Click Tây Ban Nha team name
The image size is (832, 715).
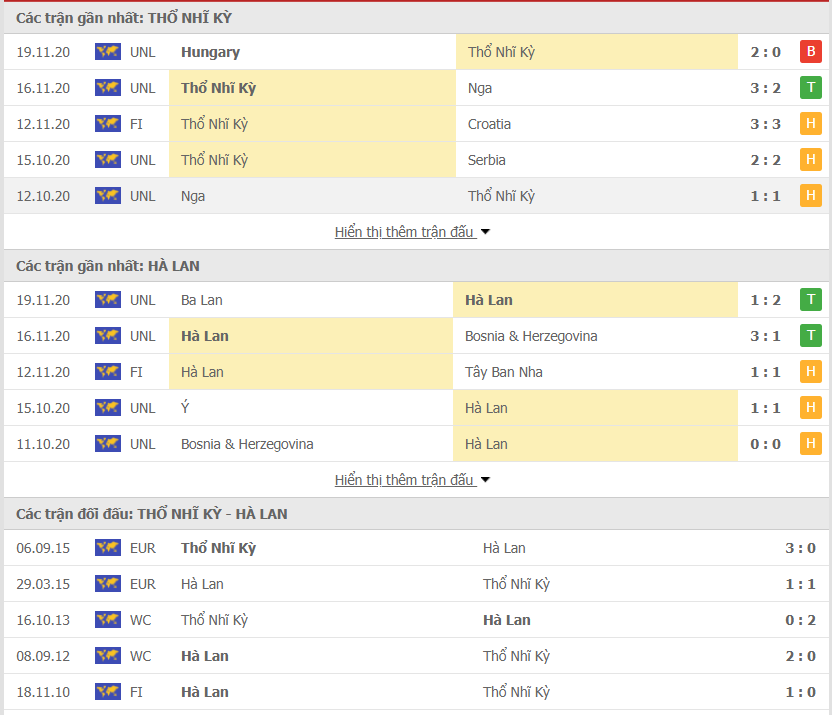pyautogui.click(x=502, y=372)
